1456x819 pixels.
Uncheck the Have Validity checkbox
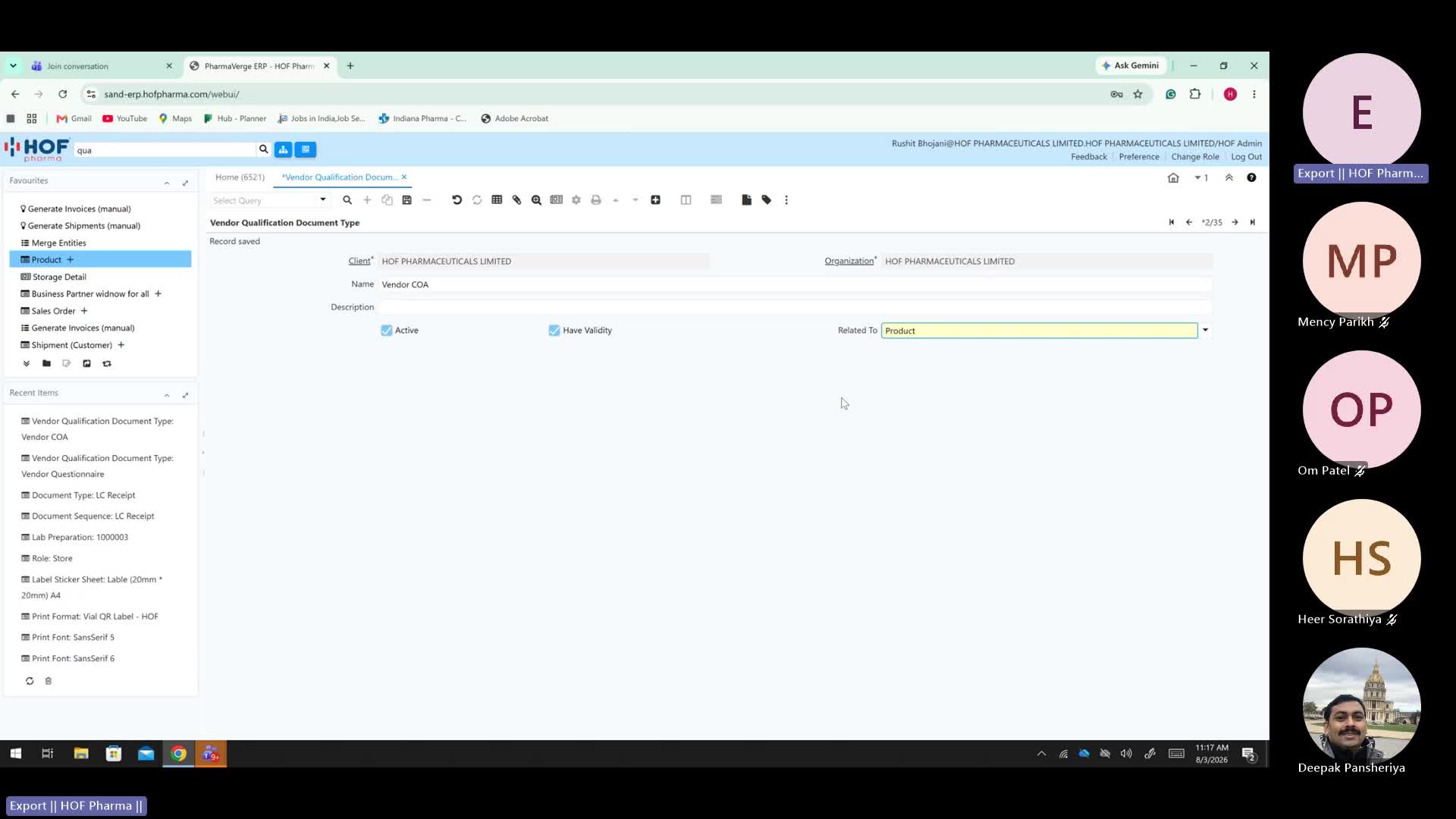click(x=554, y=331)
